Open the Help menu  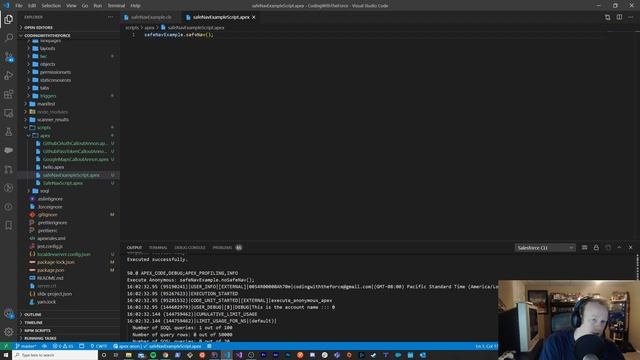pyautogui.click(x=136, y=6)
